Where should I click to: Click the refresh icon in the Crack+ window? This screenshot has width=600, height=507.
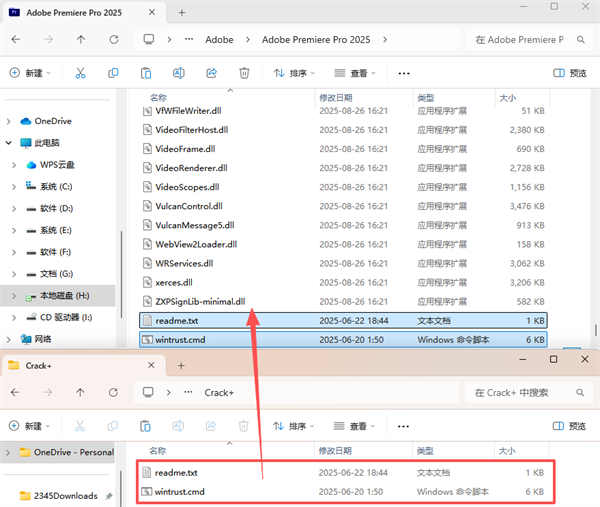(x=113, y=392)
